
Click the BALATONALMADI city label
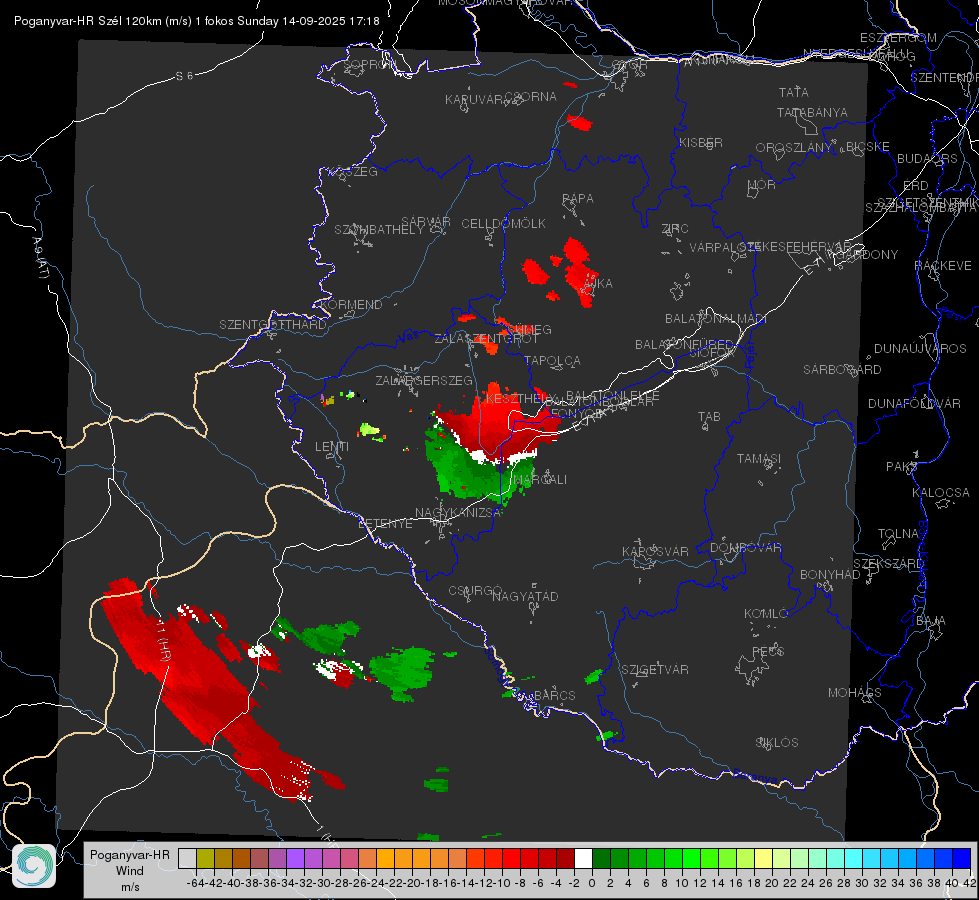coord(716,319)
